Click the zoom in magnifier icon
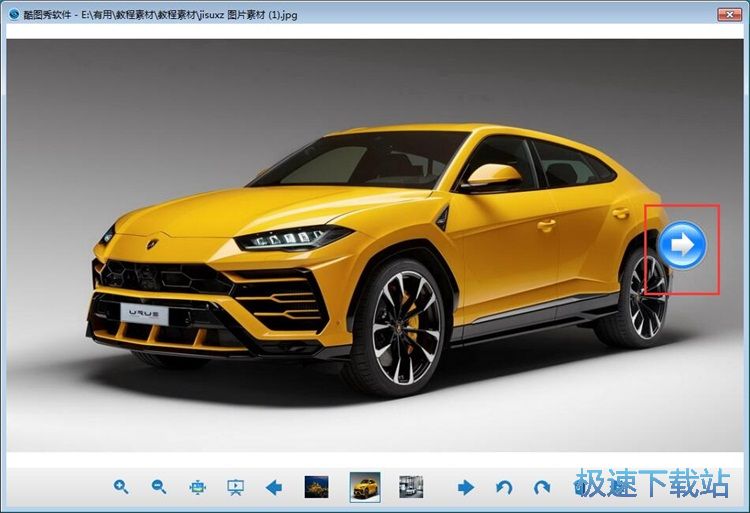750x513 pixels. [x=121, y=487]
